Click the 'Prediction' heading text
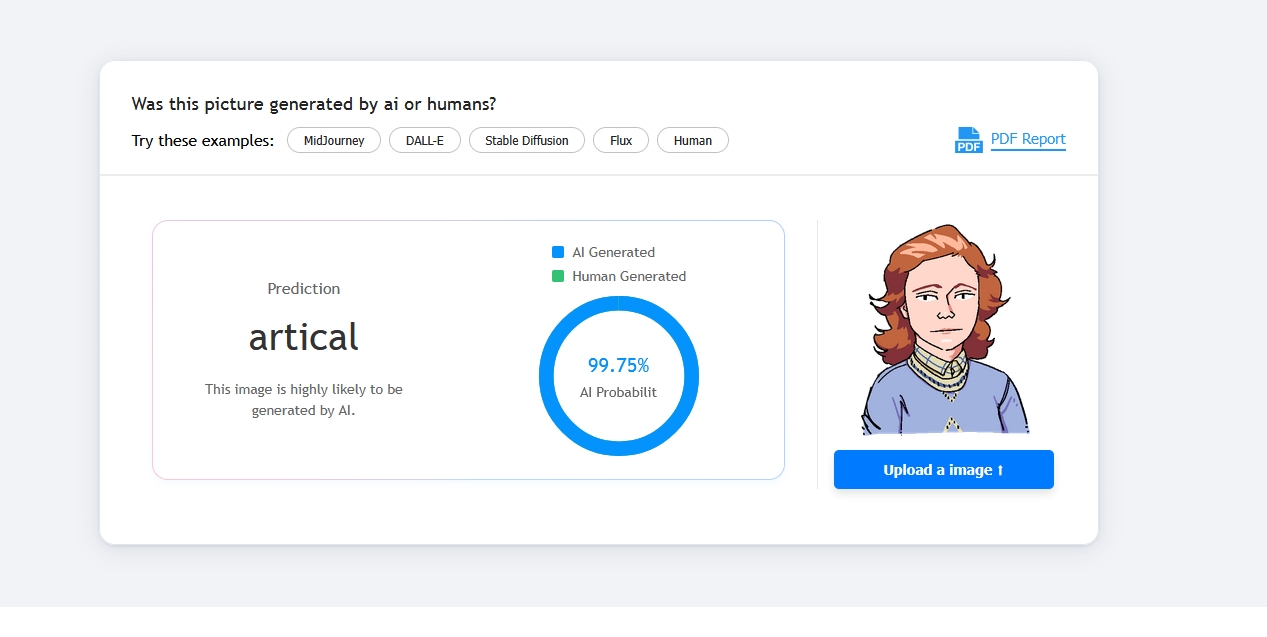 coord(304,289)
